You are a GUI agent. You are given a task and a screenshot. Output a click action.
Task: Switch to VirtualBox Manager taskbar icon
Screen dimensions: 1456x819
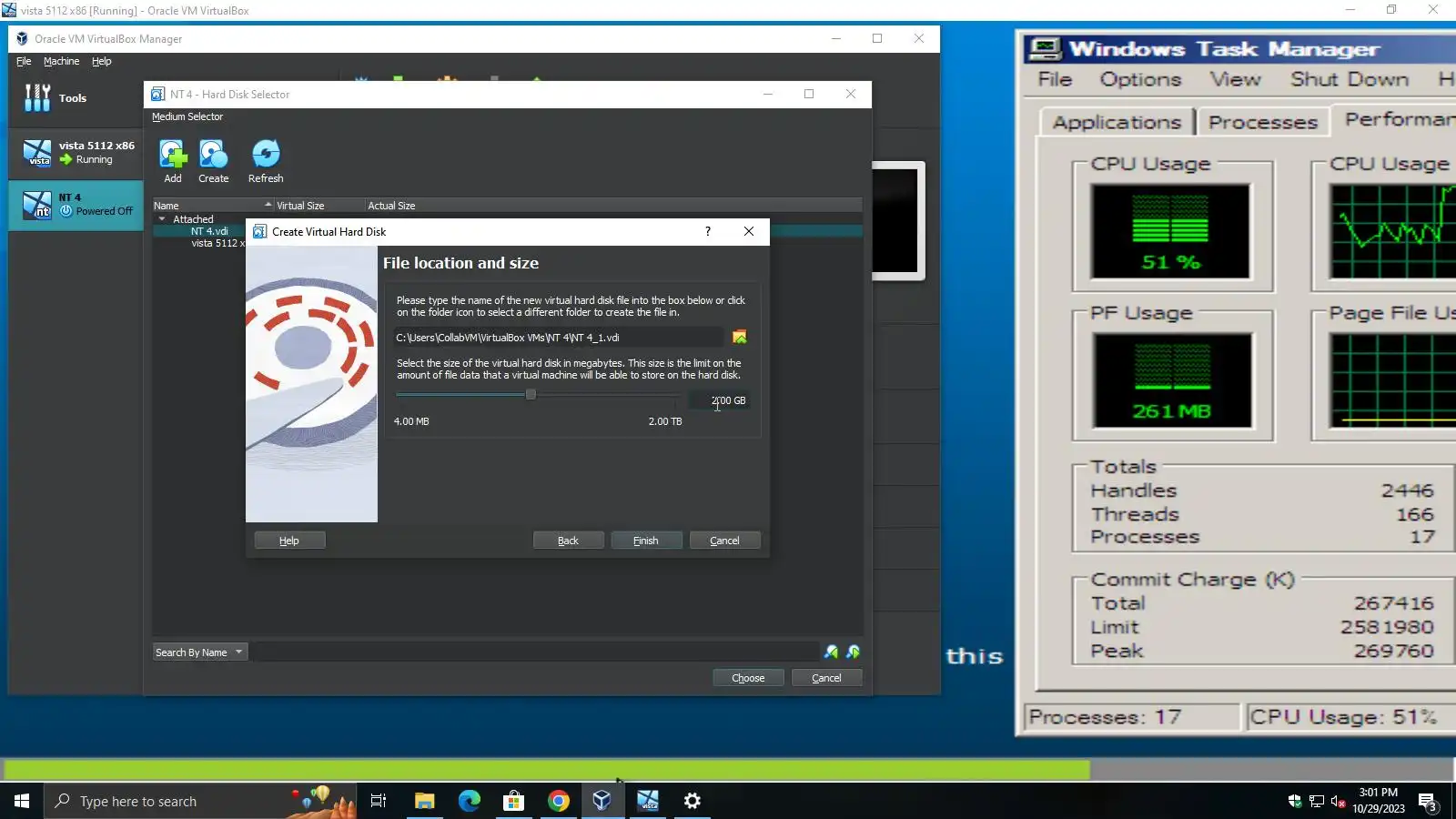602,801
